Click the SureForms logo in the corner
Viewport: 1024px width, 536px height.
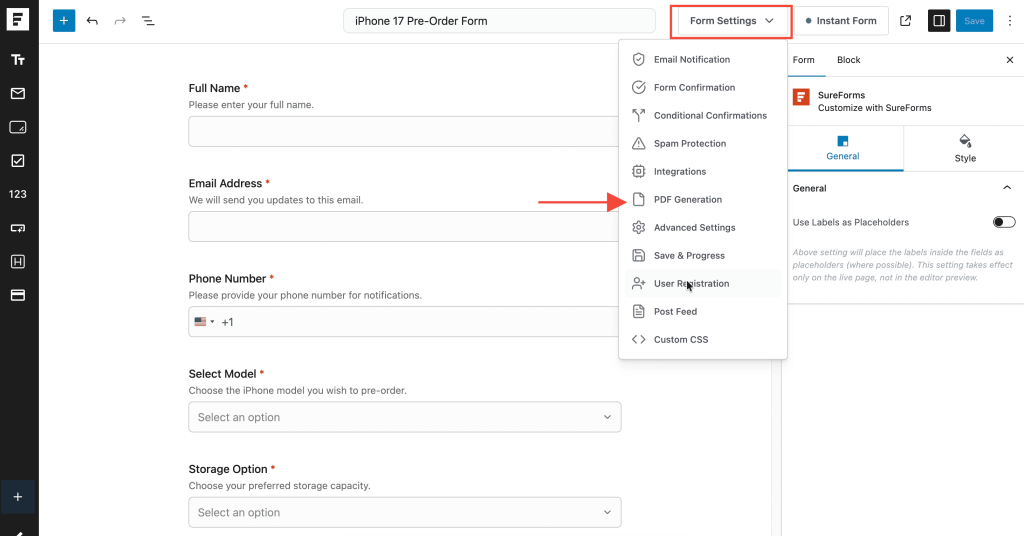18,20
